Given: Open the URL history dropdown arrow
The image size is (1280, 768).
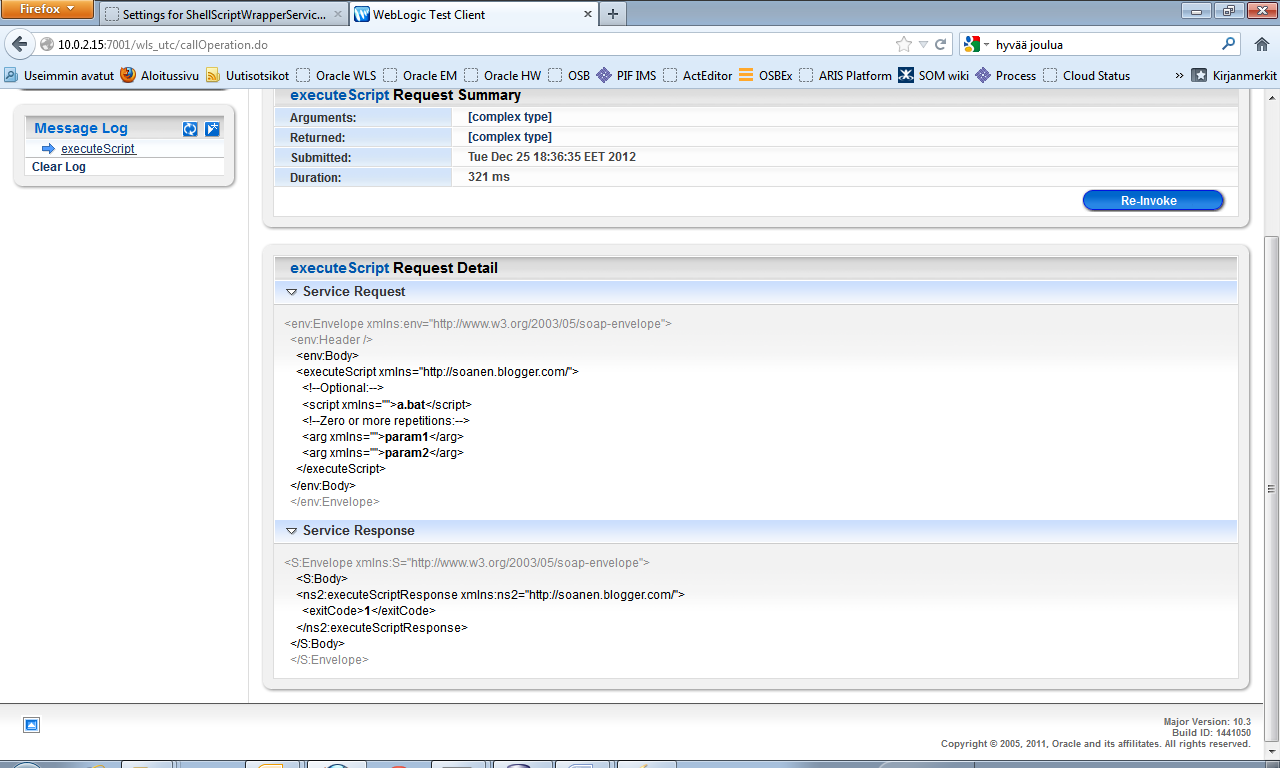Looking at the screenshot, I should (x=923, y=45).
